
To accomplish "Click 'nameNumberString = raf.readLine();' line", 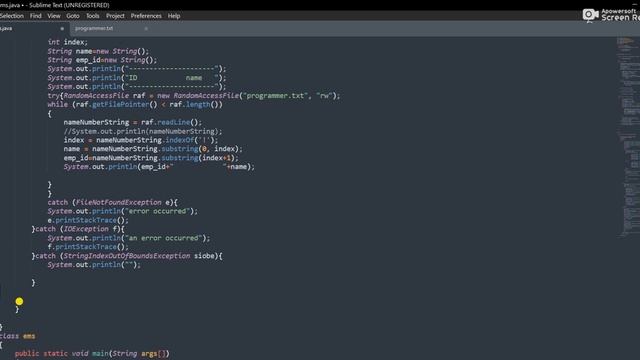I will tap(133, 122).
